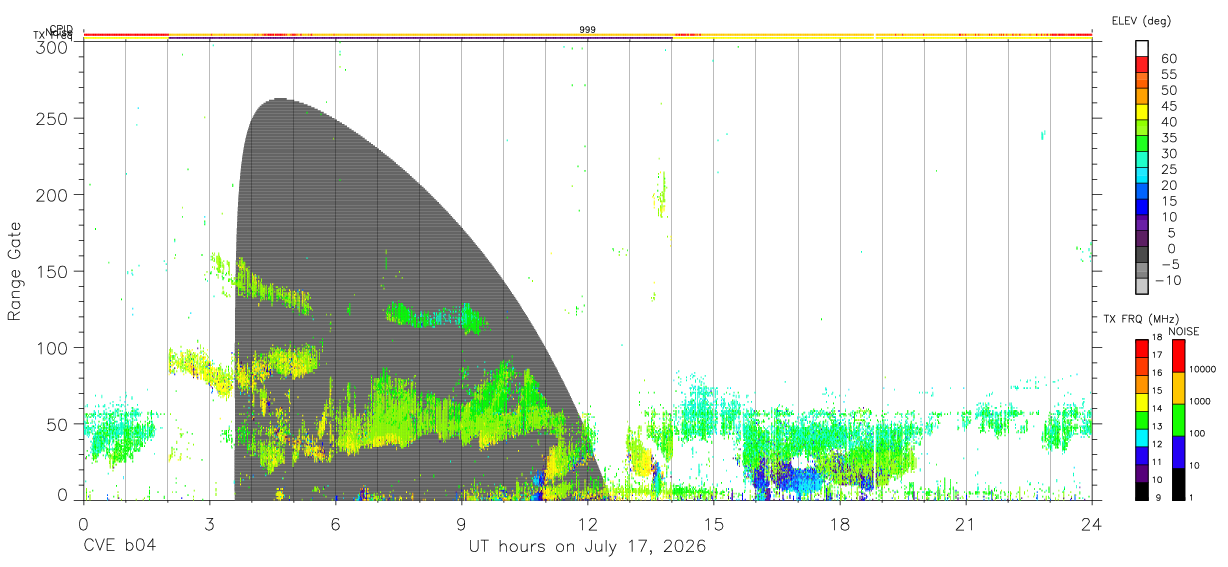Select the "Range Gate" y-axis label
1228x567 pixels.
(15, 272)
